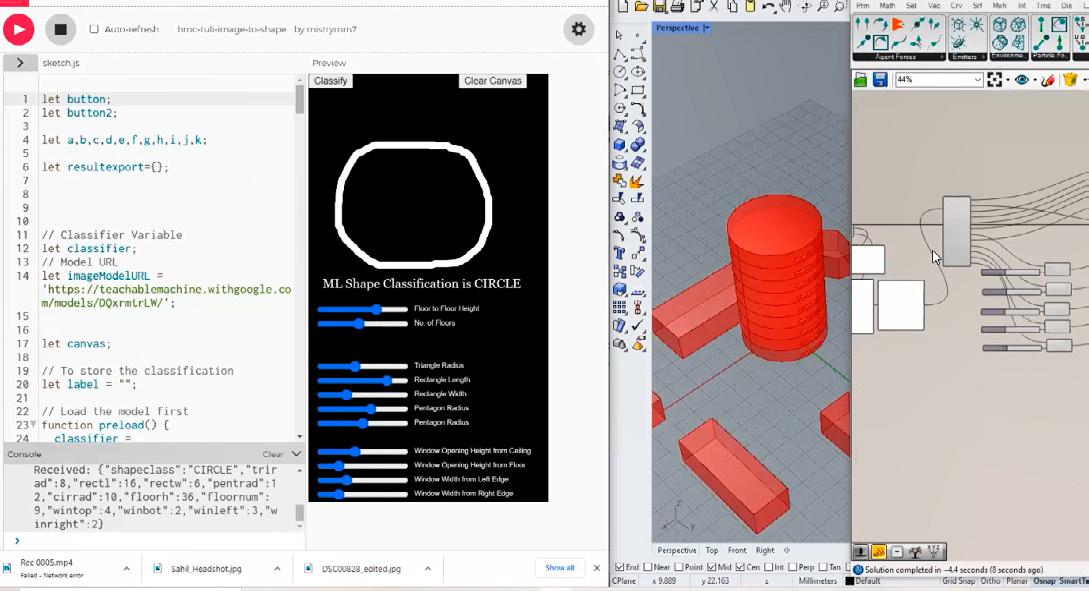Image resolution: width=1089 pixels, height=591 pixels.
Task: Adjust Rectangle Length slider
Action: coord(363,380)
